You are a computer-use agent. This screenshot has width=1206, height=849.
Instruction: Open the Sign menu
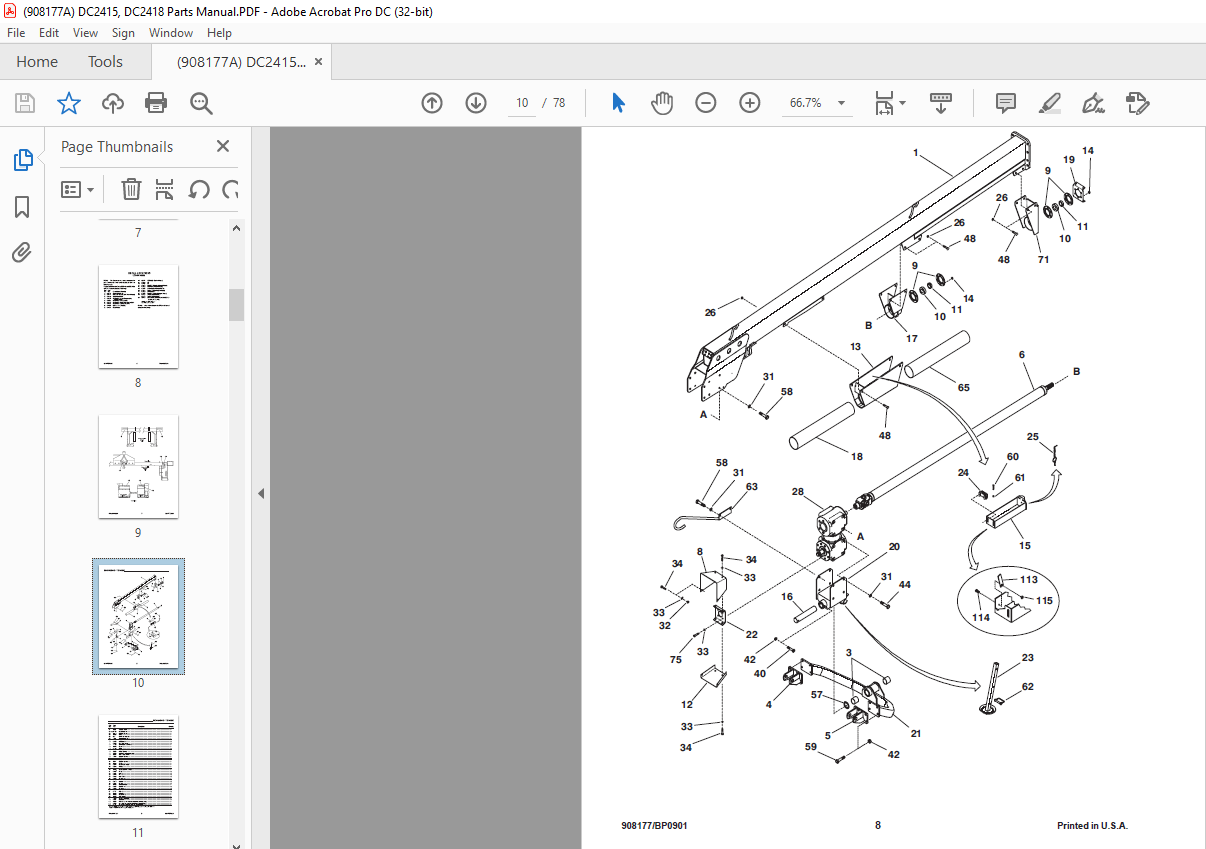[x=123, y=33]
